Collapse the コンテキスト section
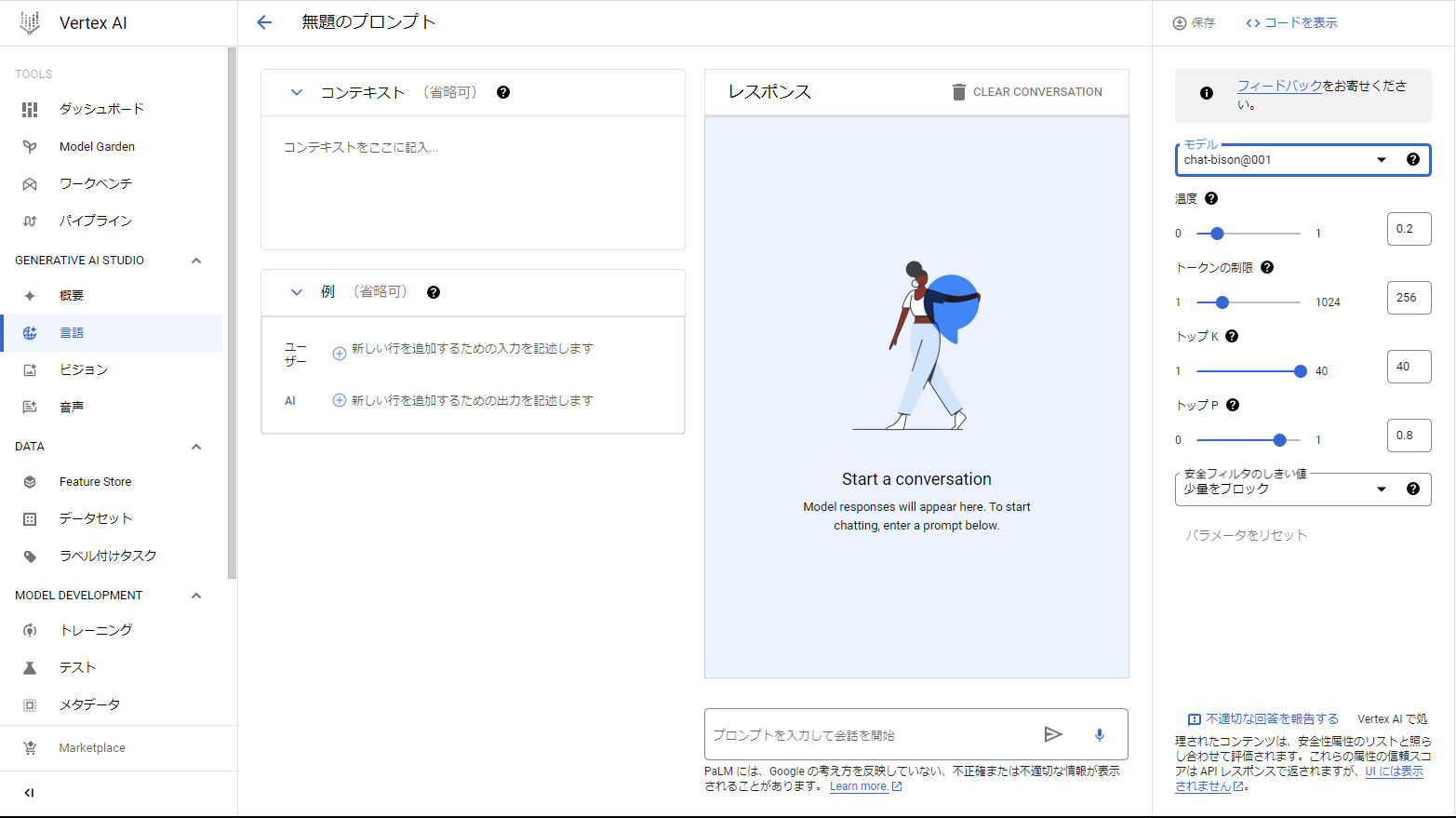Image resolution: width=1456 pixels, height=818 pixels. point(296,92)
